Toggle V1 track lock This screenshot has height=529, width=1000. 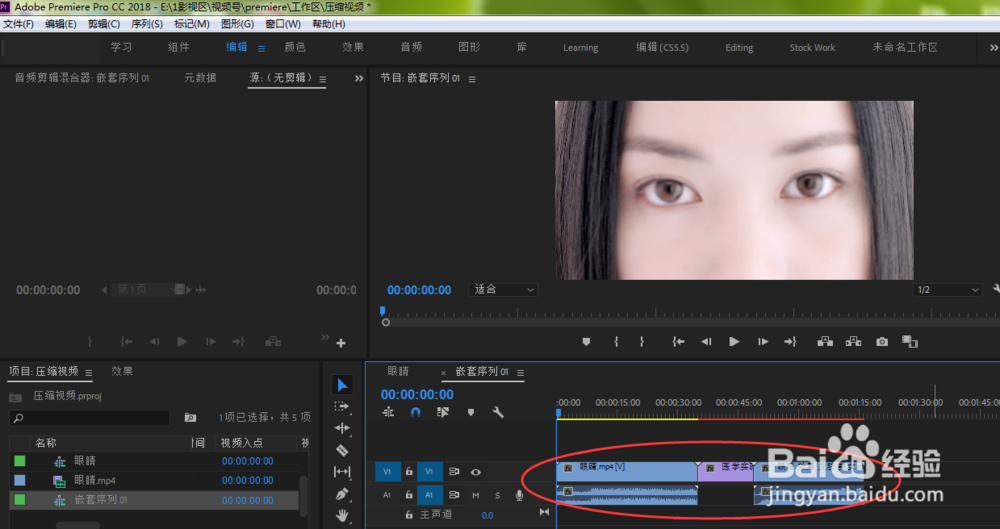coord(409,472)
